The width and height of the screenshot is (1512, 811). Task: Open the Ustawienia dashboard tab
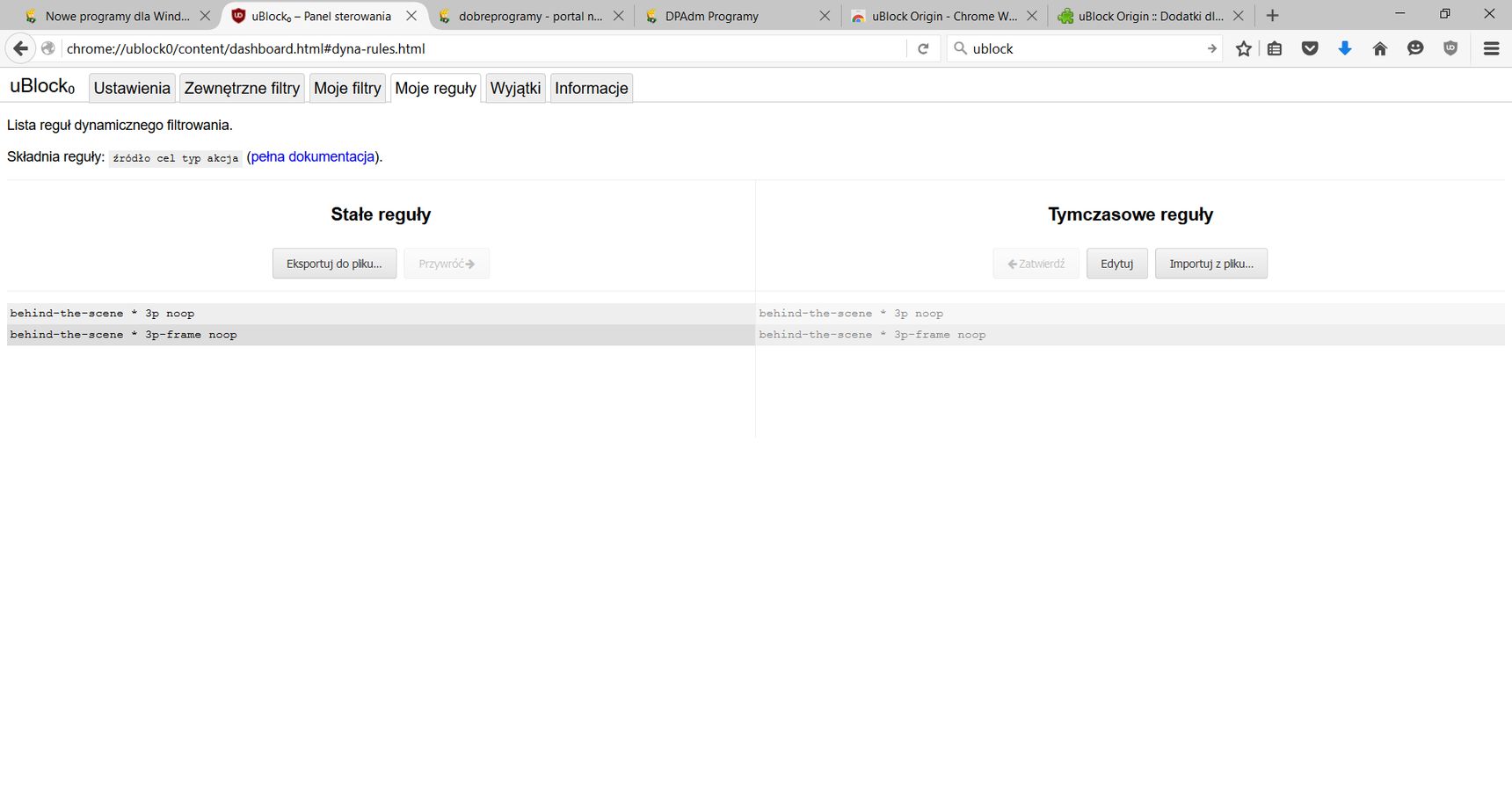(x=132, y=88)
